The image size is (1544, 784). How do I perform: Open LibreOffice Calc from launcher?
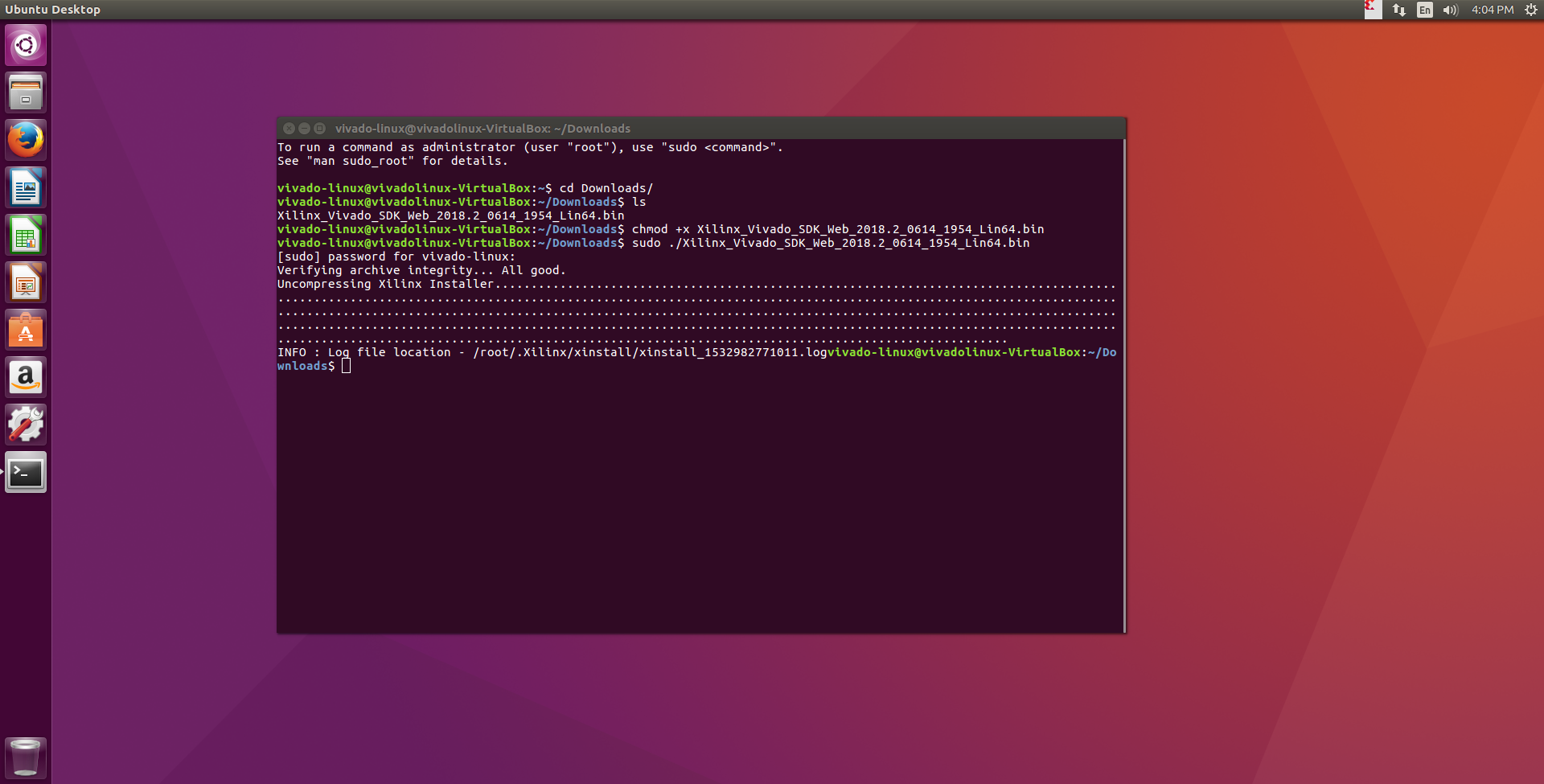coord(26,235)
